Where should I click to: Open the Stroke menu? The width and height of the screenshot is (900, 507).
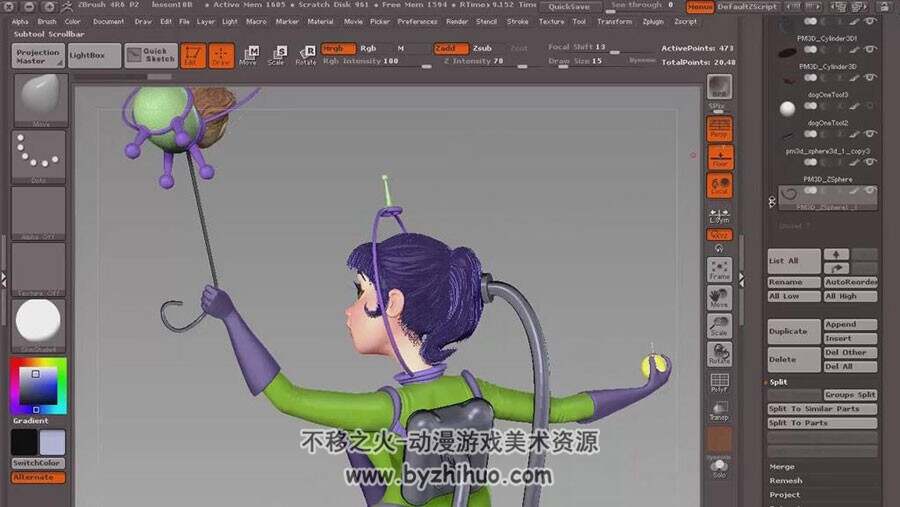click(517, 22)
